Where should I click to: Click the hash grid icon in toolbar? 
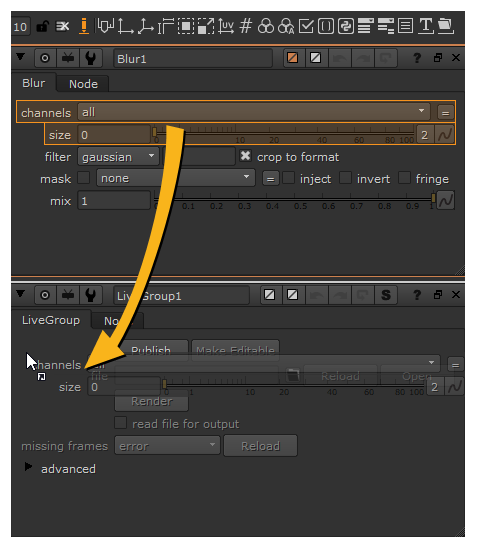coord(246,26)
